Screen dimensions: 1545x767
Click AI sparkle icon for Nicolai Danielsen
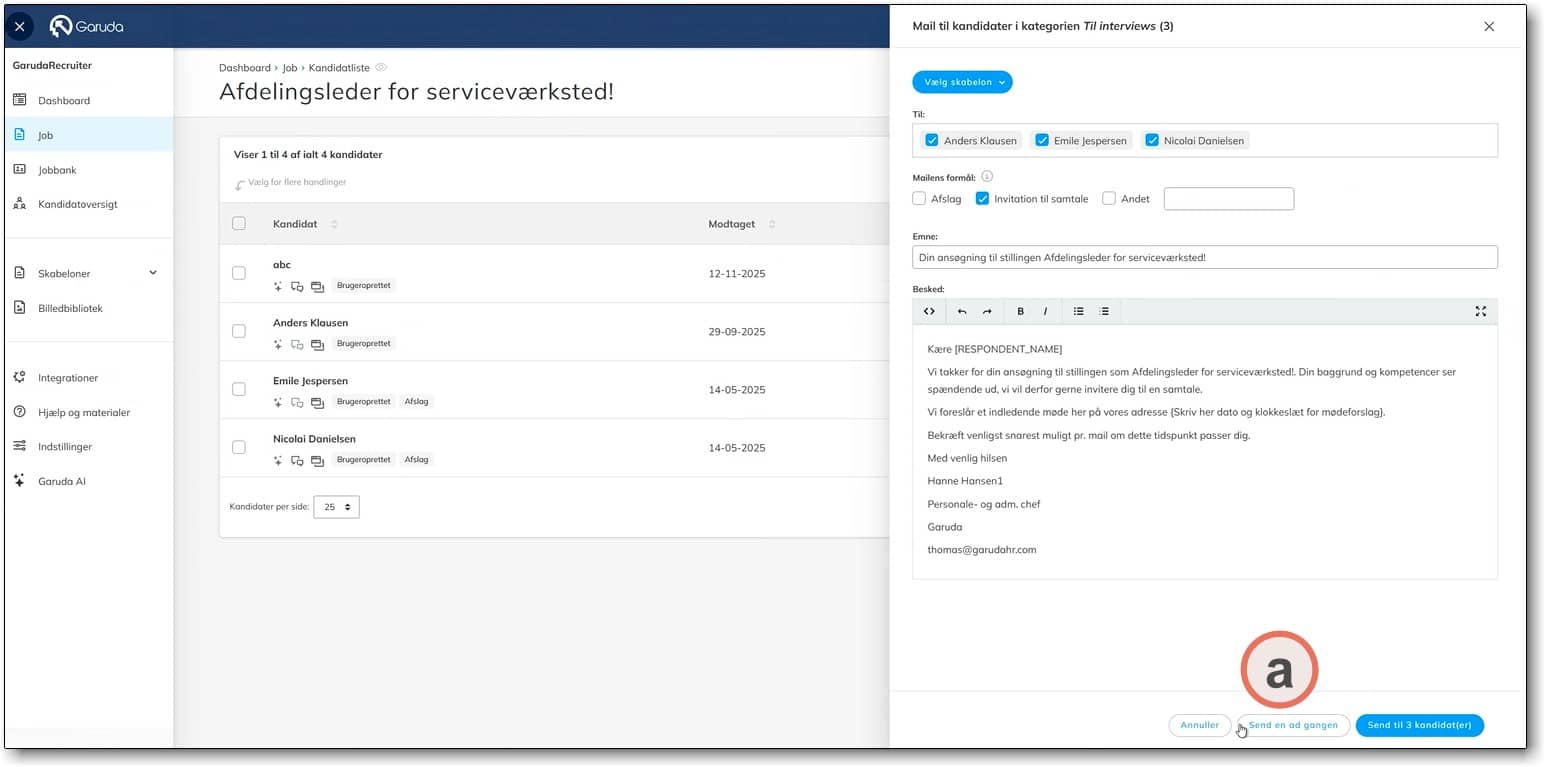278,460
